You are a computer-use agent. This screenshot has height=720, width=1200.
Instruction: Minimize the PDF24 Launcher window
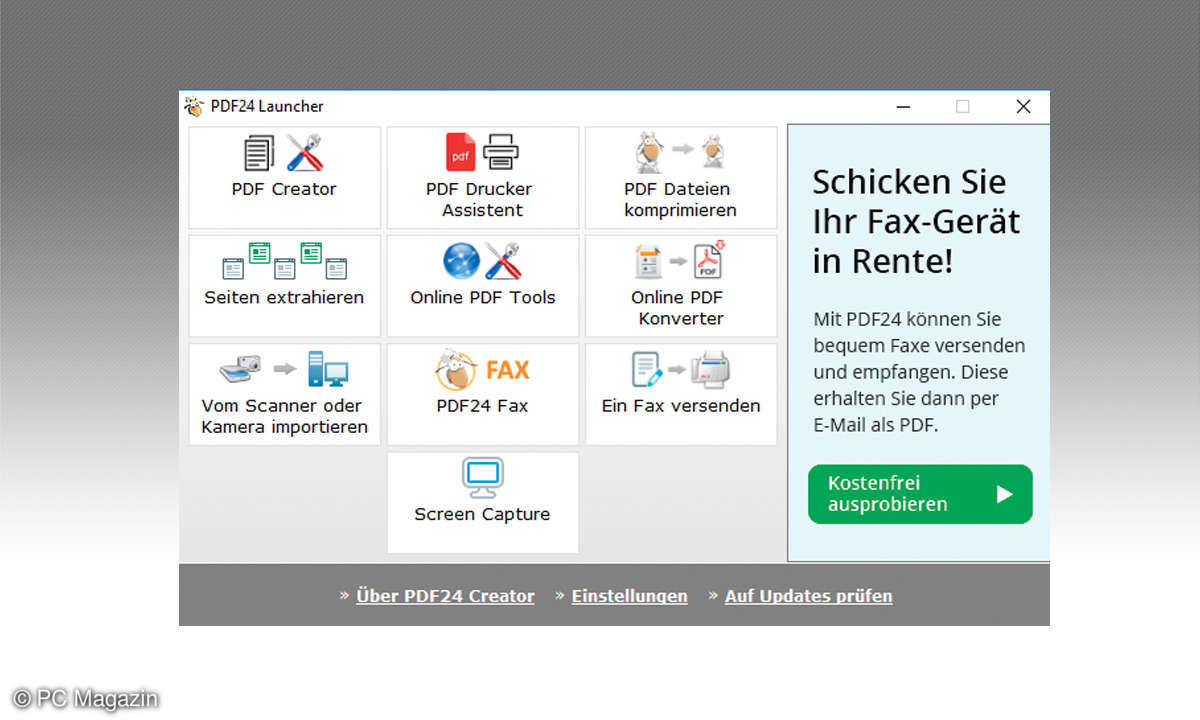(903, 106)
